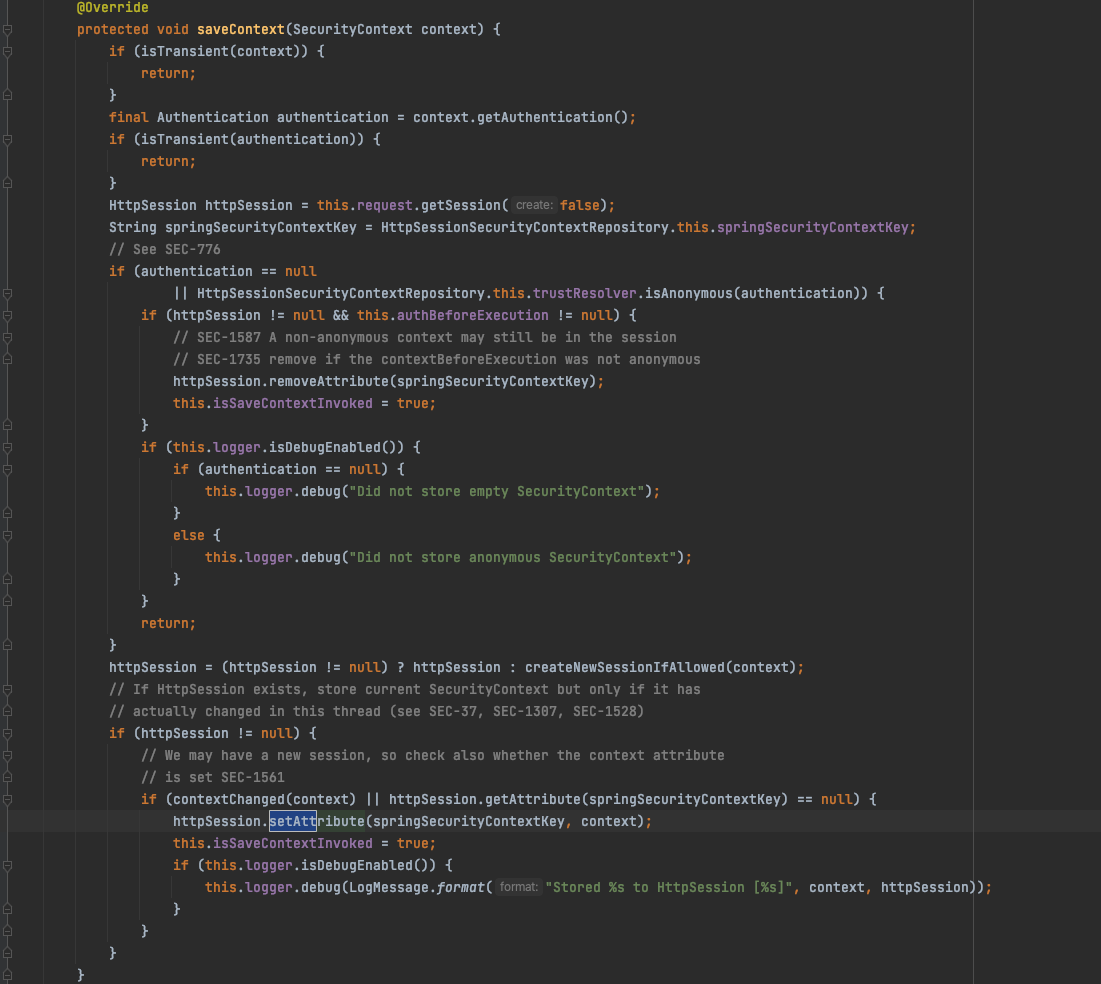Image resolution: width=1101 pixels, height=984 pixels.
Task: Collapse the saveContext method using its gutter fold marker
Action: click(x=7, y=29)
